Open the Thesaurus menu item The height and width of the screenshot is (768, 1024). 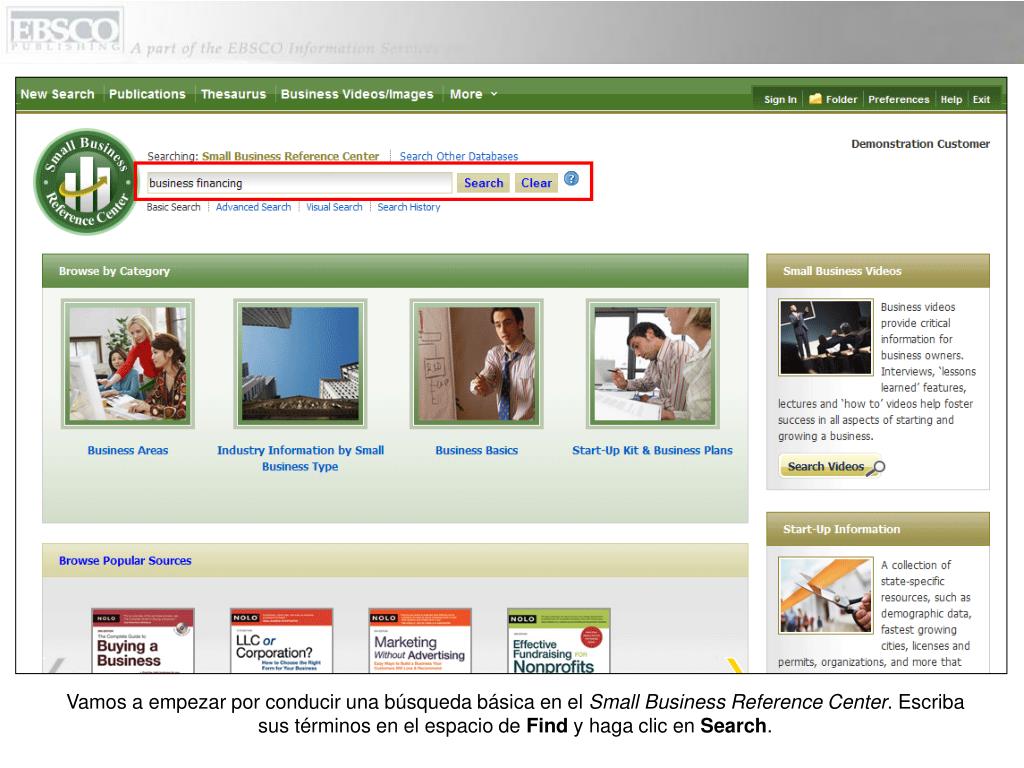click(233, 94)
